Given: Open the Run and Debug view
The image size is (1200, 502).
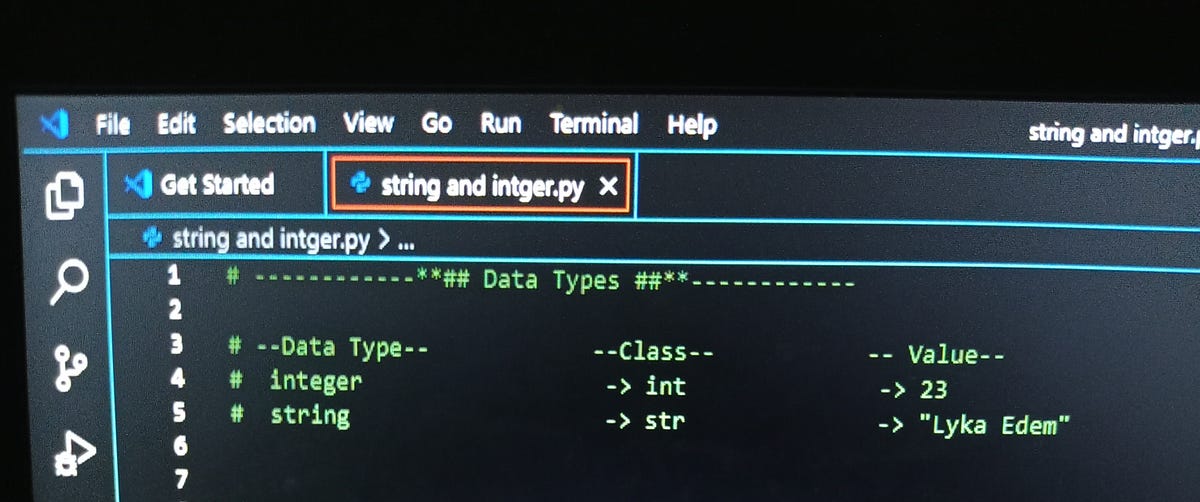Looking at the screenshot, I should coord(77,455).
